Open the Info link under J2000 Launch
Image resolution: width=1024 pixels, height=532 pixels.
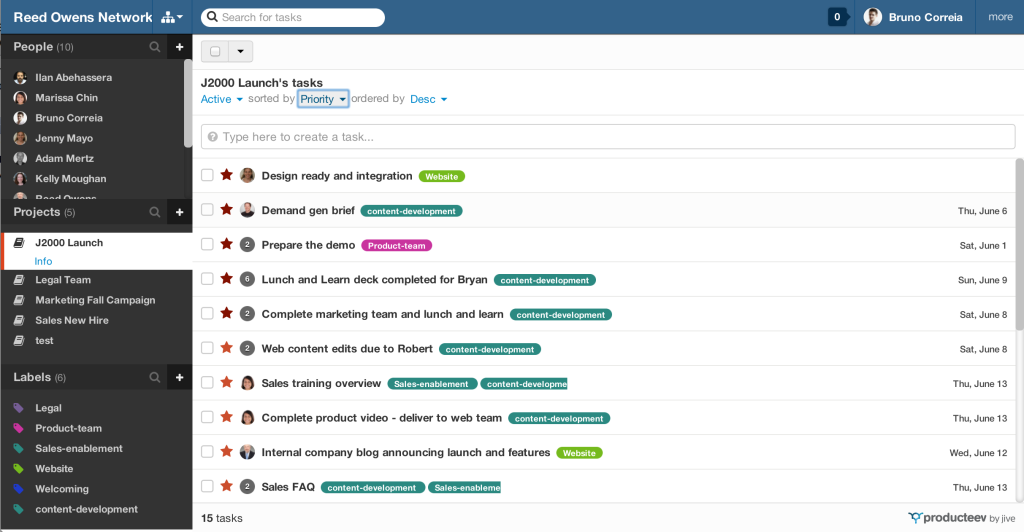(43, 261)
